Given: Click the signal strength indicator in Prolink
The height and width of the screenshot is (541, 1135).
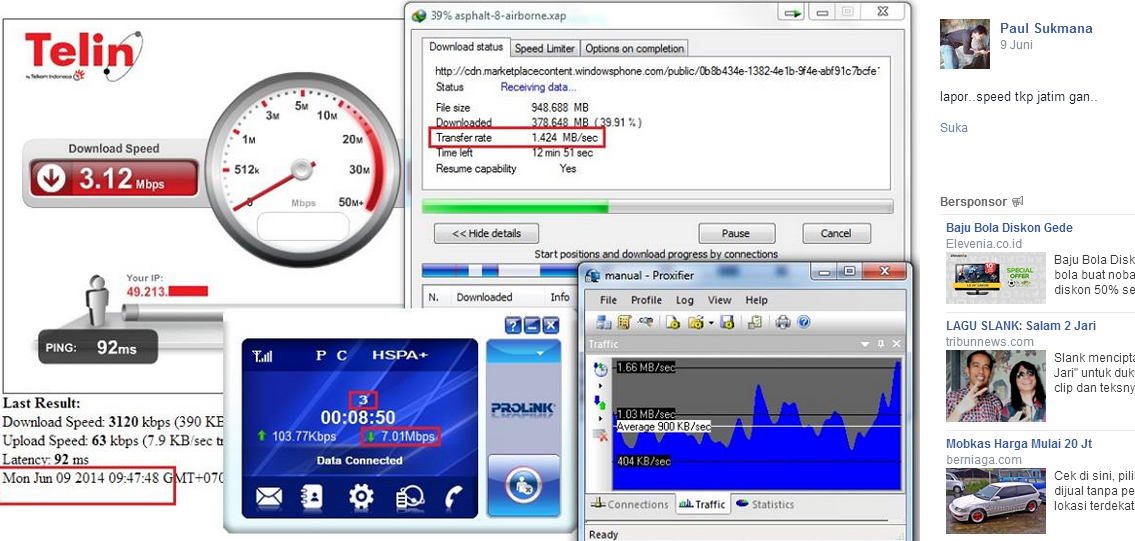Looking at the screenshot, I should pyautogui.click(x=262, y=356).
